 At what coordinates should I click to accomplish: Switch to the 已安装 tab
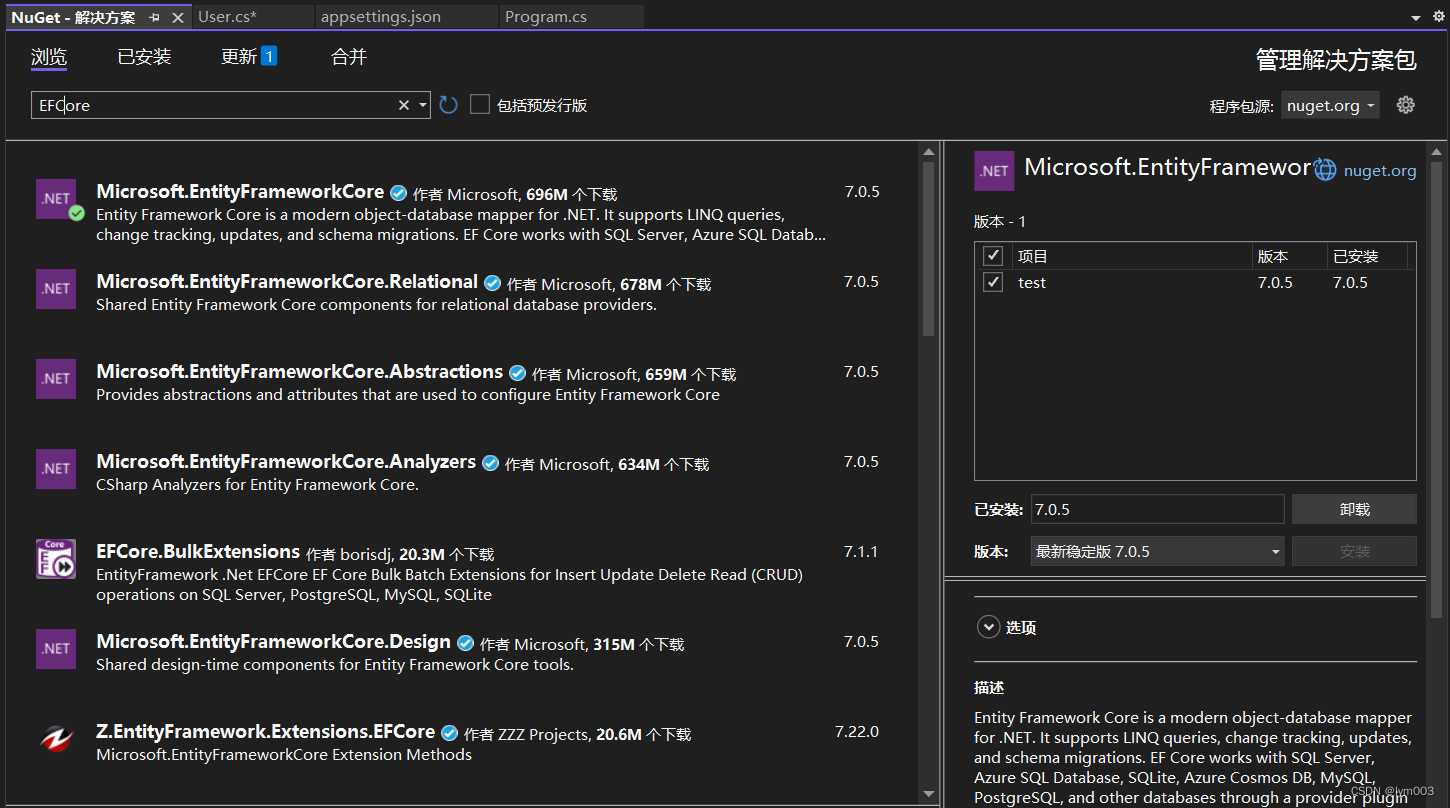point(144,57)
